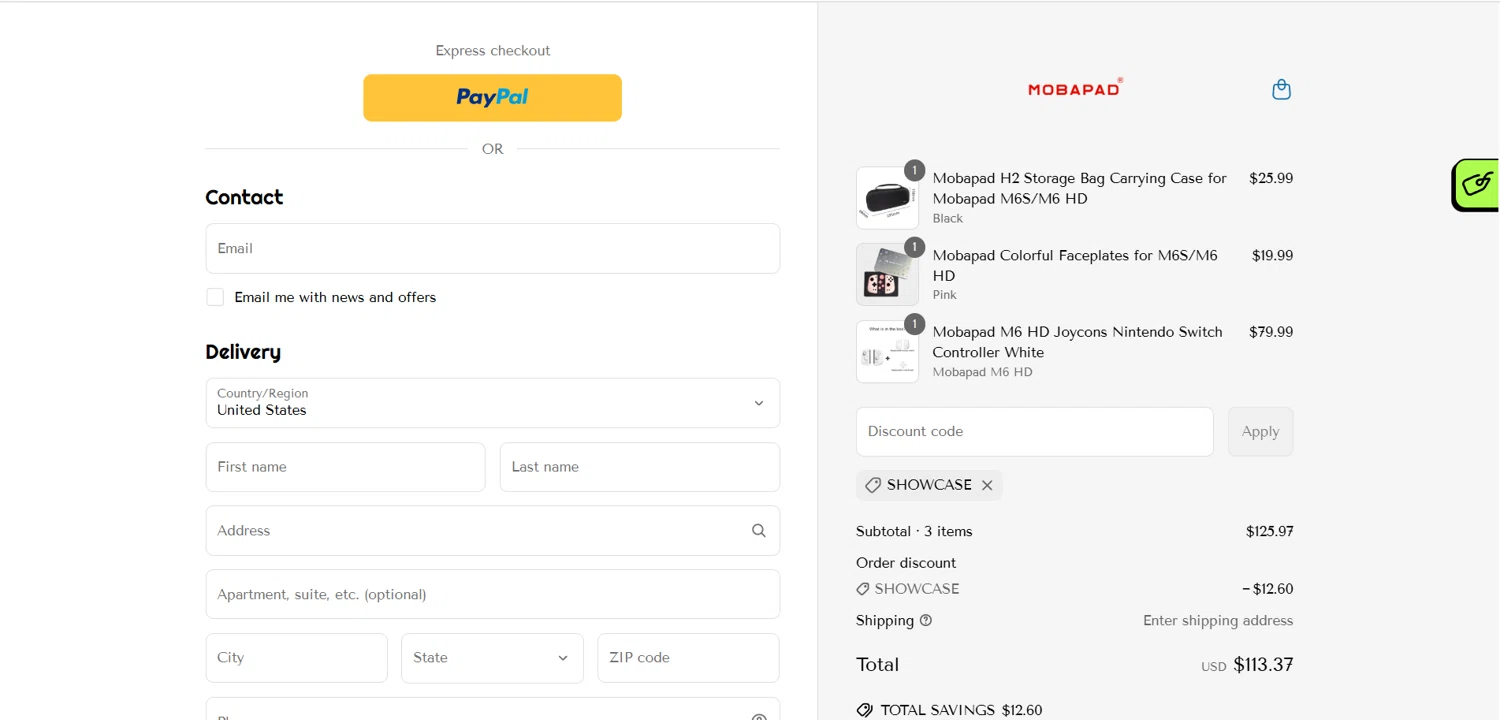Pay with the PayPal express button
This screenshot has height=720, width=1500.
coord(493,98)
